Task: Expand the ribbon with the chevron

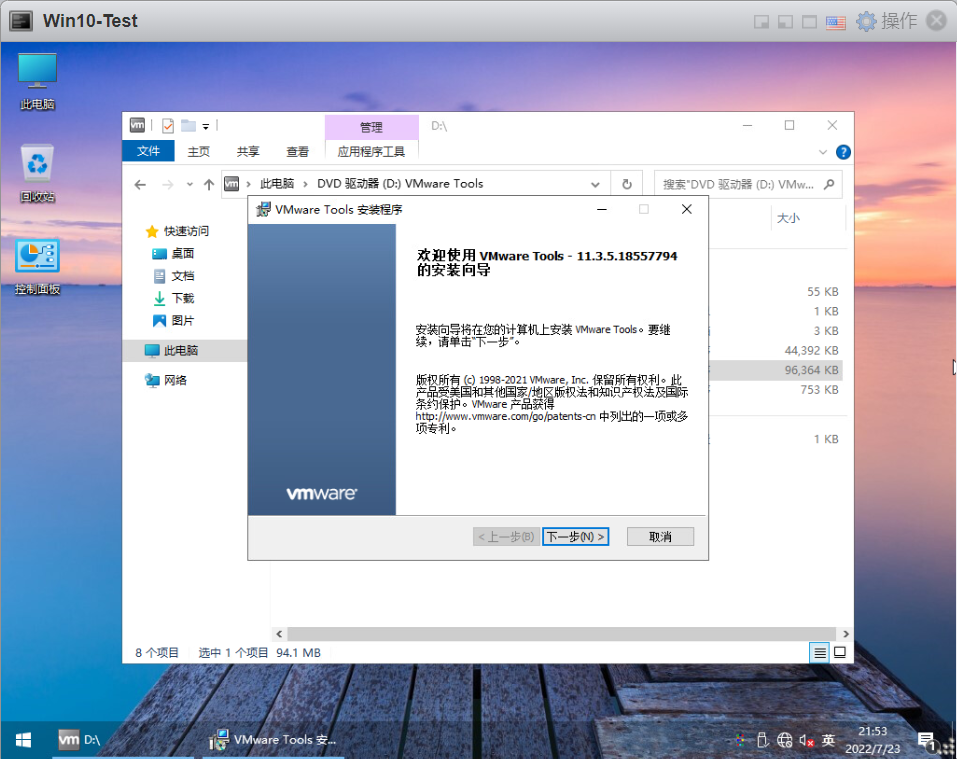Action: [823, 152]
